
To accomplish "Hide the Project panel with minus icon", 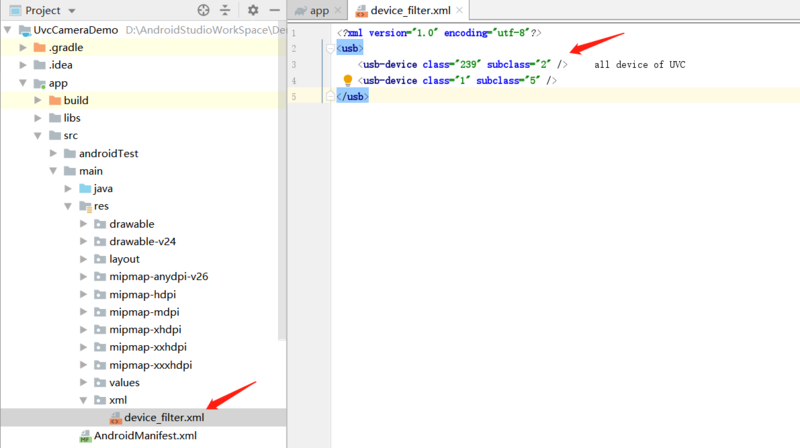I will [274, 10].
